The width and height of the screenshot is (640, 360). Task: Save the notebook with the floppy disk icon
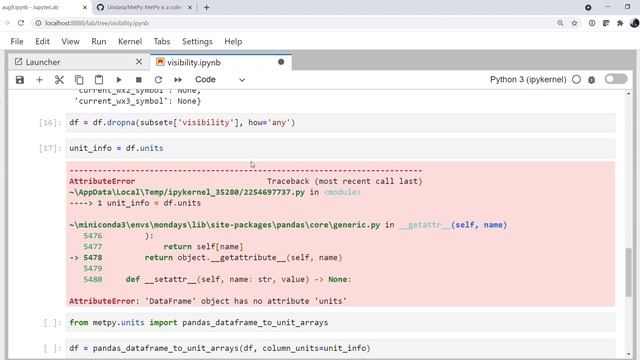point(20,80)
